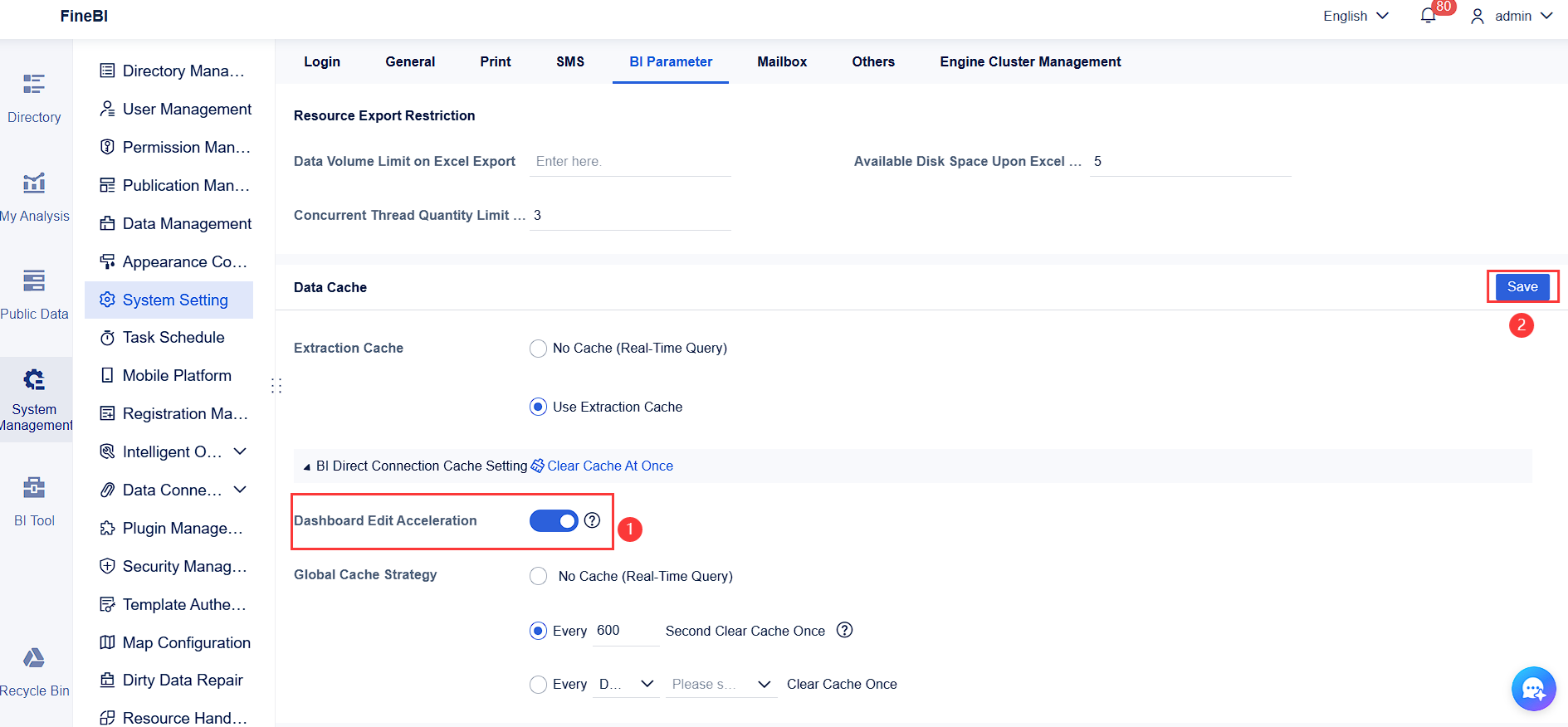Expand the Intelligent O... sidebar group
The image size is (1568, 727).
(240, 451)
